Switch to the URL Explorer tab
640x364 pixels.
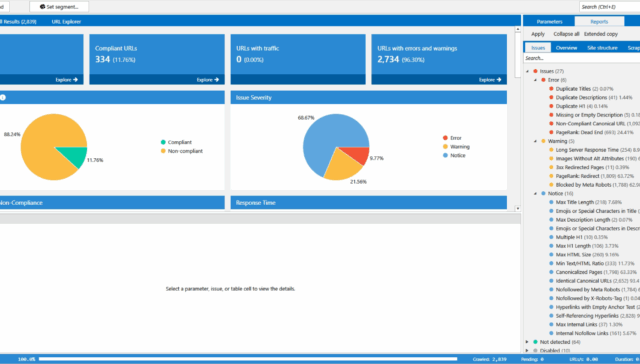pos(66,22)
